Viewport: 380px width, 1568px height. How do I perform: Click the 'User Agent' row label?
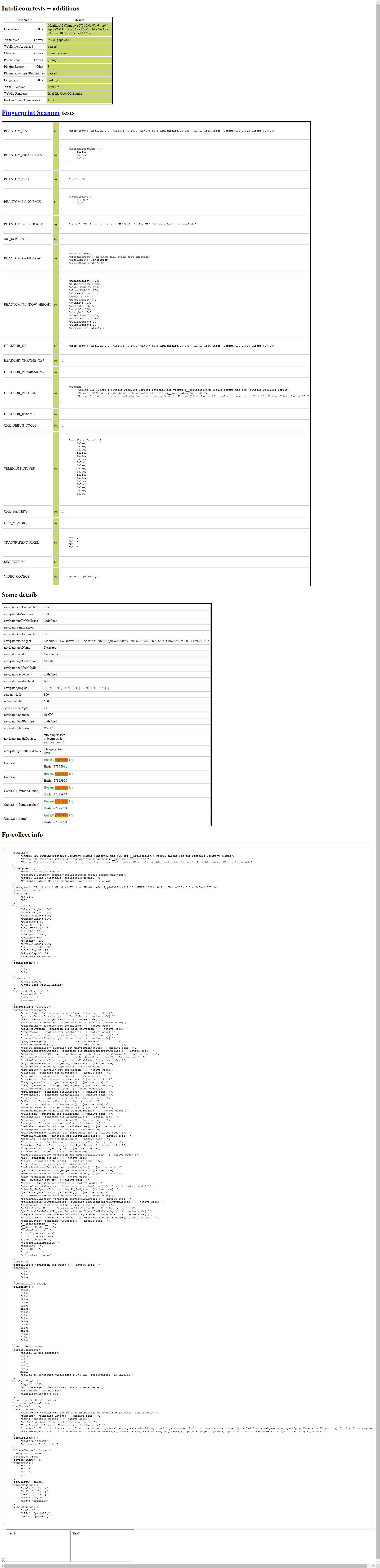tap(12, 29)
